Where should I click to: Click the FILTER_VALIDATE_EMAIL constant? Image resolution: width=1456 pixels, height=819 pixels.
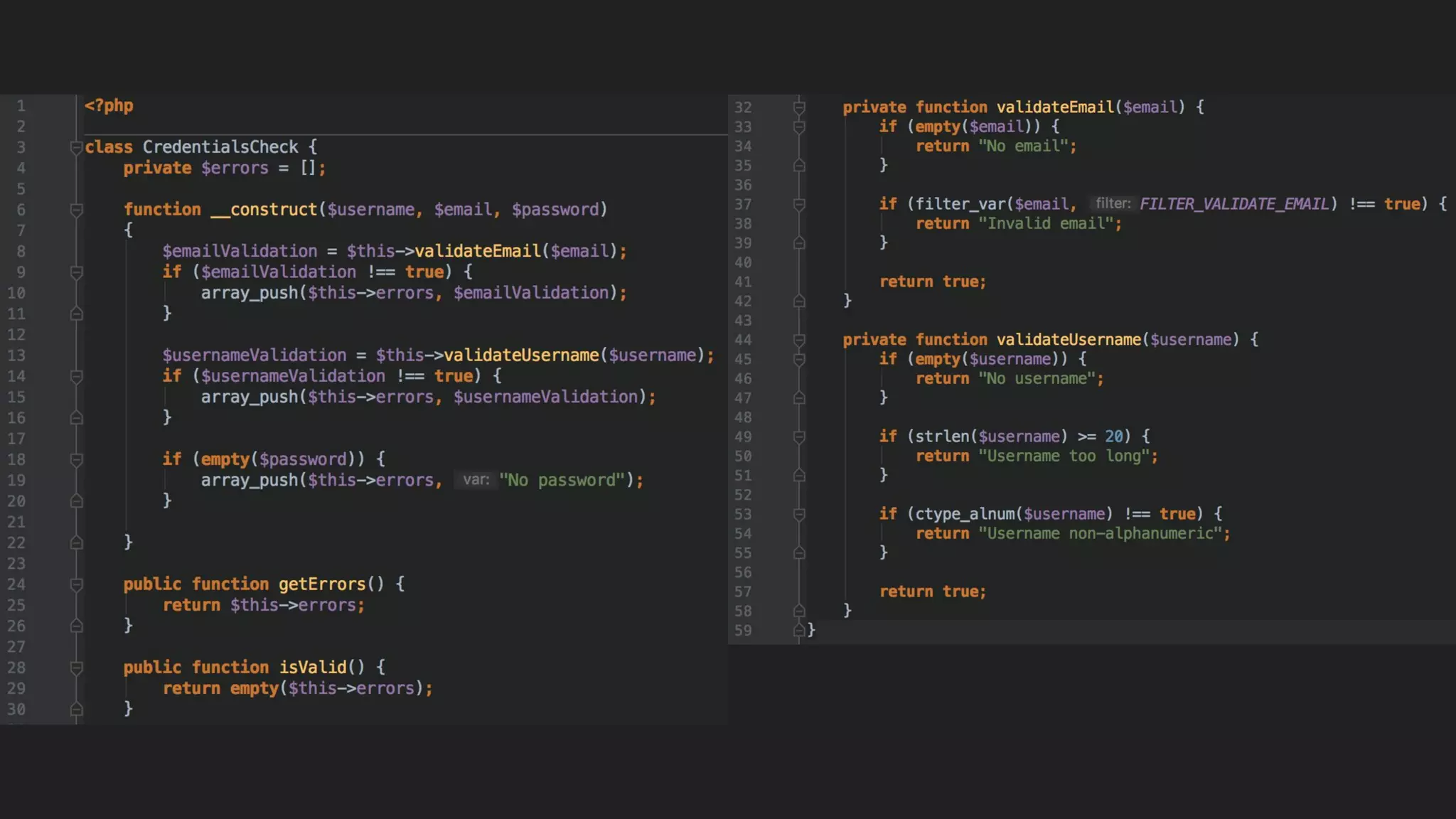(x=1233, y=204)
